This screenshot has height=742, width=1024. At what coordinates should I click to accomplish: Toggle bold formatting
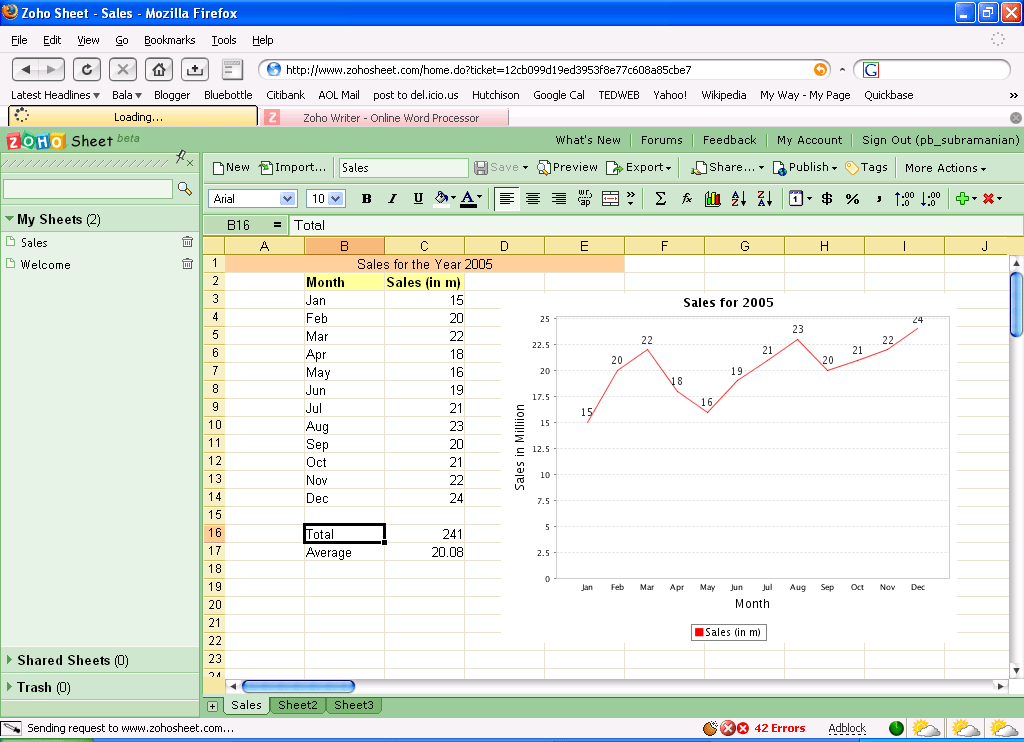pyautogui.click(x=367, y=198)
